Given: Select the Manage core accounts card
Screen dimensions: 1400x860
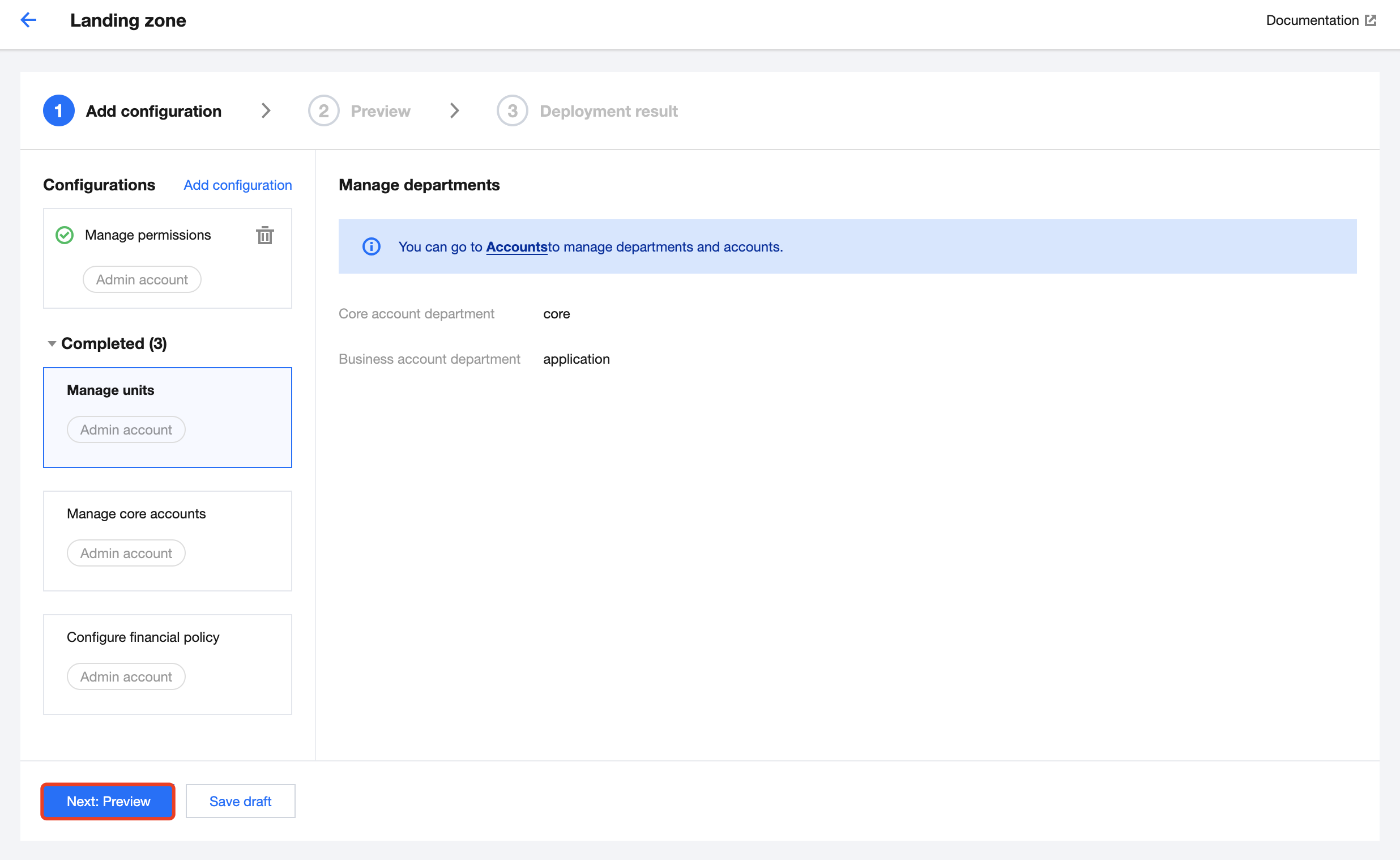Looking at the screenshot, I should point(167,540).
